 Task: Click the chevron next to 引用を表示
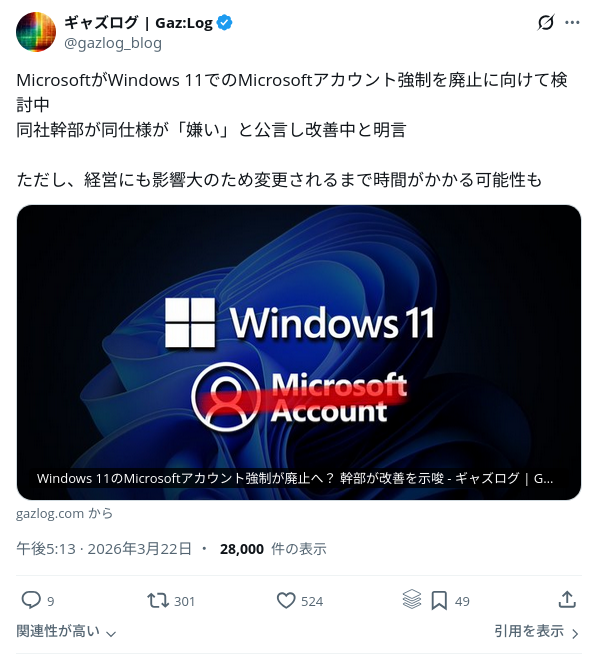[575, 634]
